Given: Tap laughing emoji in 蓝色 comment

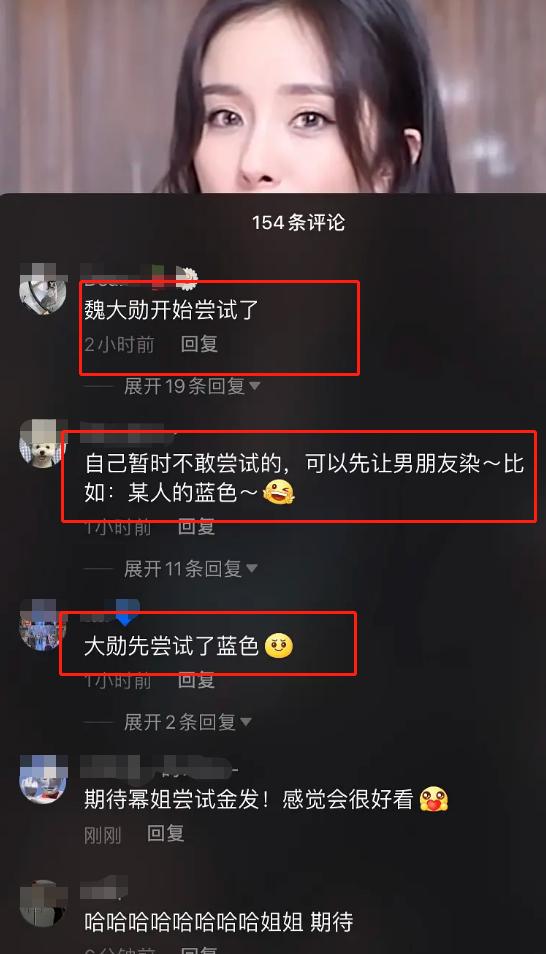Looking at the screenshot, I should coord(278,492).
